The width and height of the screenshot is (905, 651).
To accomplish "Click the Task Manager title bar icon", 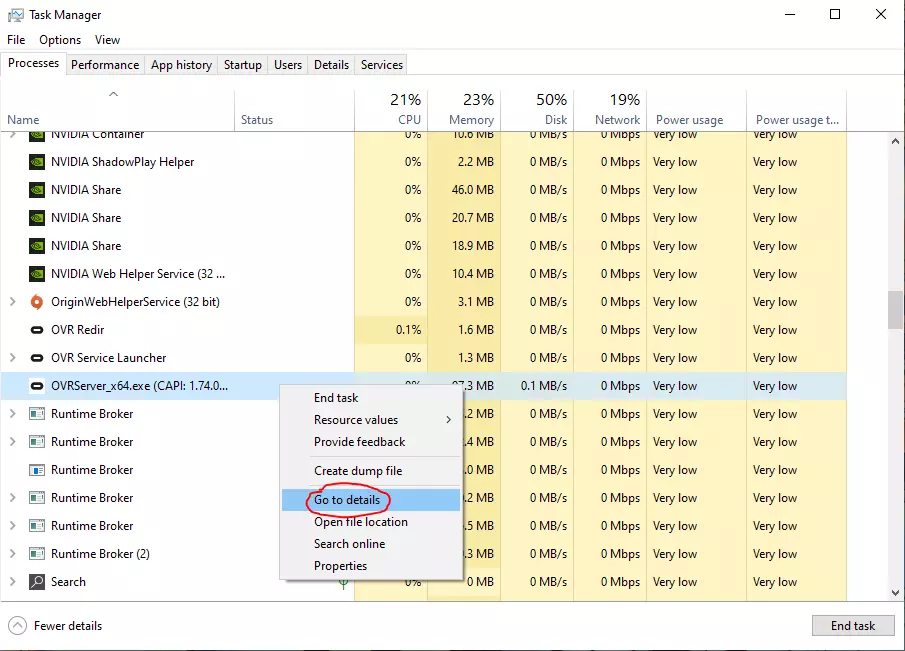I will pos(16,15).
